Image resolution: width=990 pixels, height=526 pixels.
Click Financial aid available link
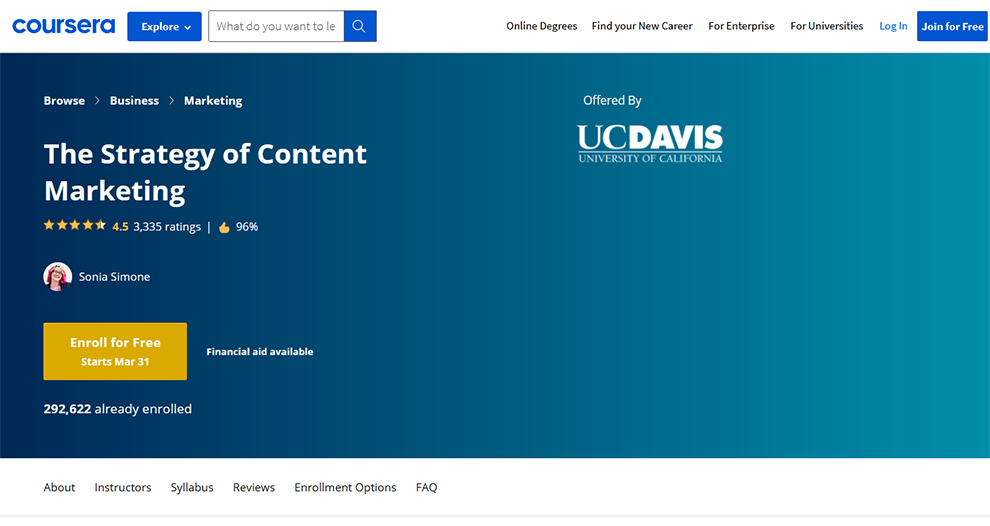(x=259, y=352)
